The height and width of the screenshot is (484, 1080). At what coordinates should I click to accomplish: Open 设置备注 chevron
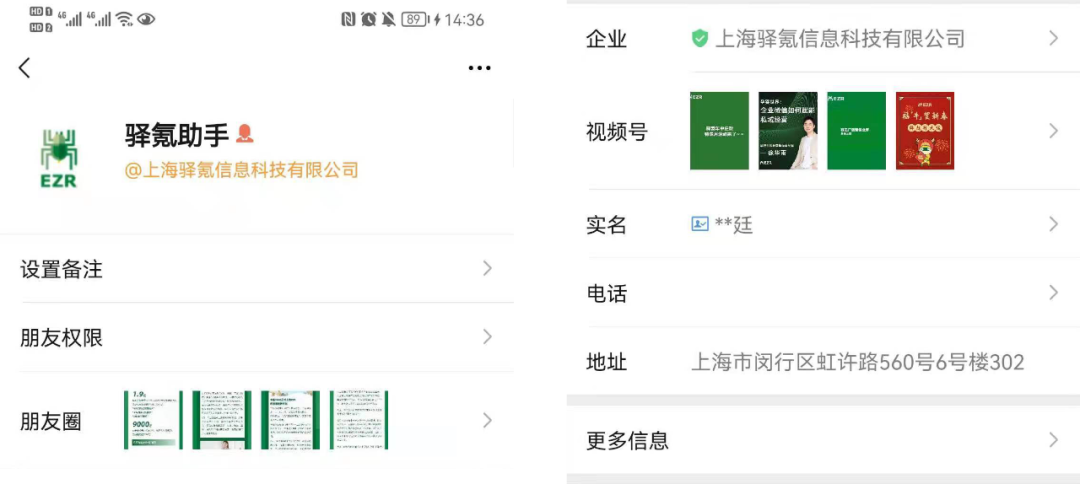tap(488, 269)
